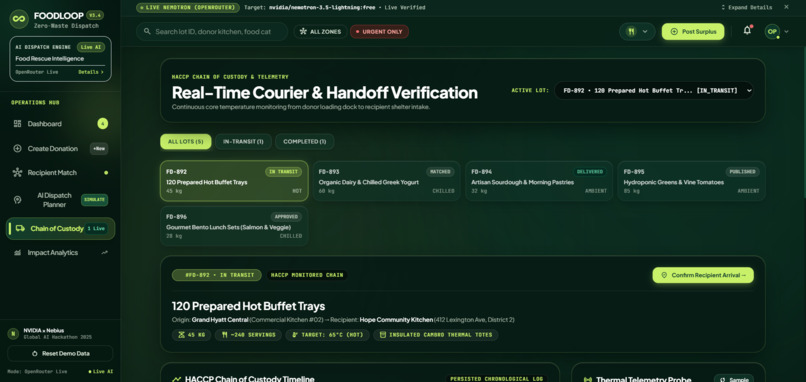Click the Hope Community Kitchen recipient name
This screenshot has width=806, height=382.
point(396,320)
